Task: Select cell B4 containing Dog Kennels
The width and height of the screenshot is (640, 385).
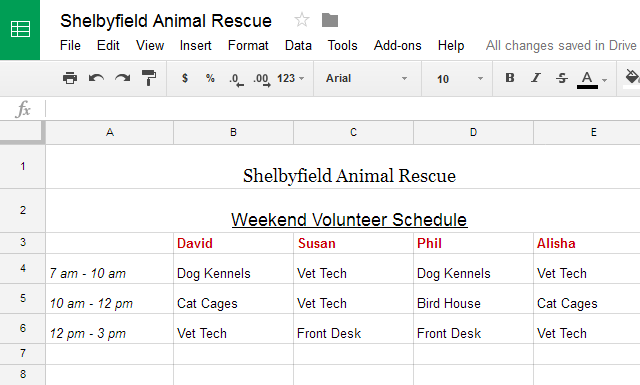Action: pos(233,269)
